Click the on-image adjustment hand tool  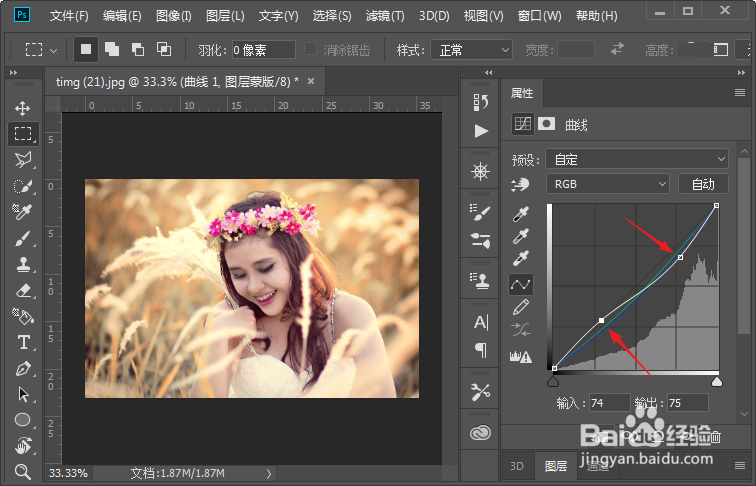pyautogui.click(x=520, y=184)
